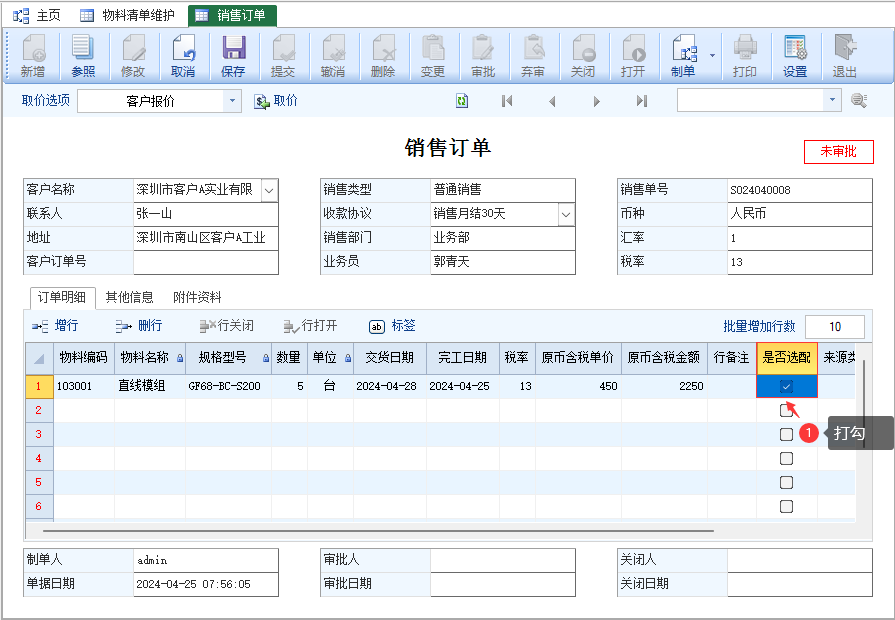The width and height of the screenshot is (895, 620).
Task: Check 是否选配 checkbox in row 3
Action: [x=786, y=434]
